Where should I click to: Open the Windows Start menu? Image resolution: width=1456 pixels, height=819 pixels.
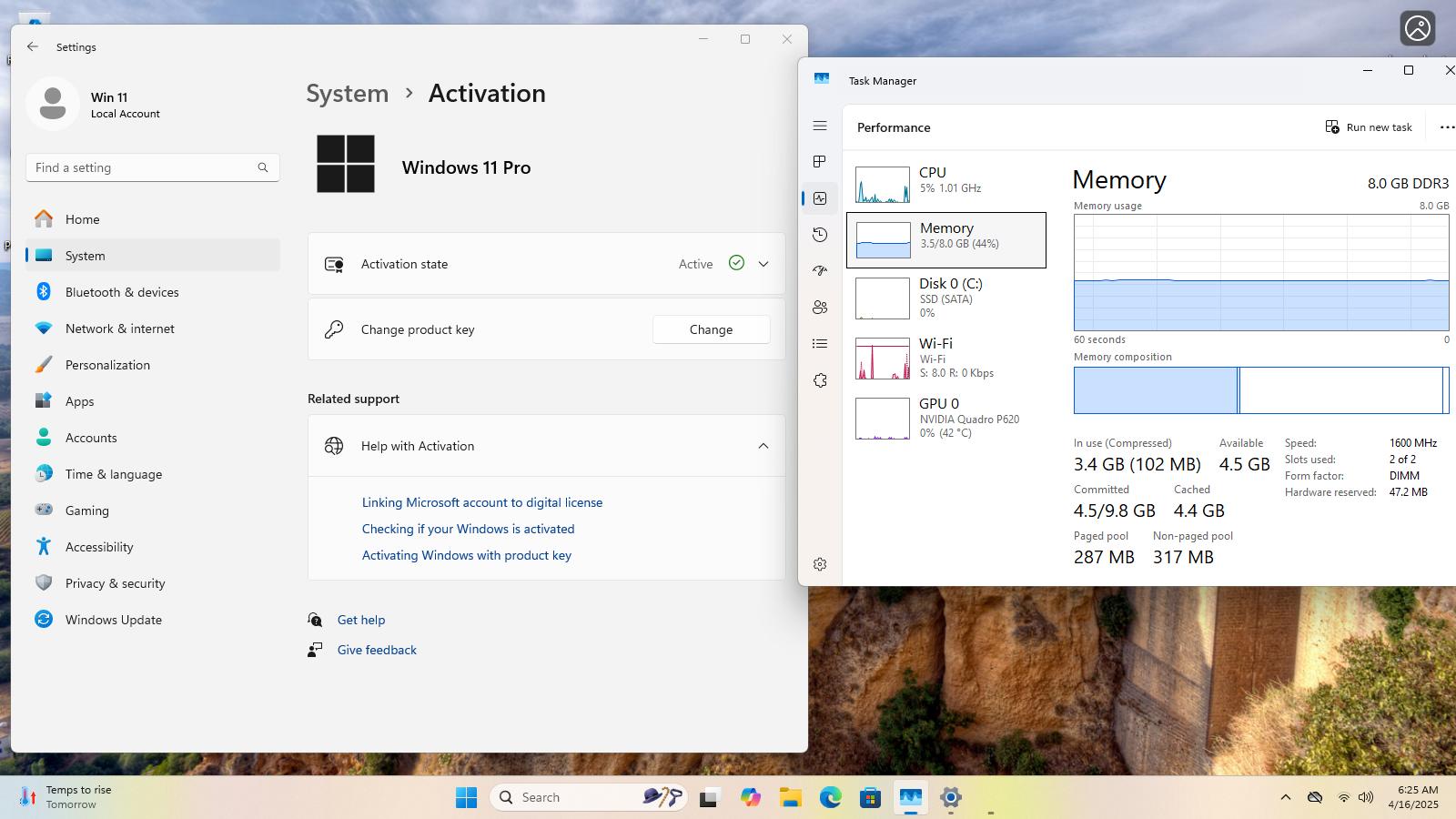tap(467, 797)
